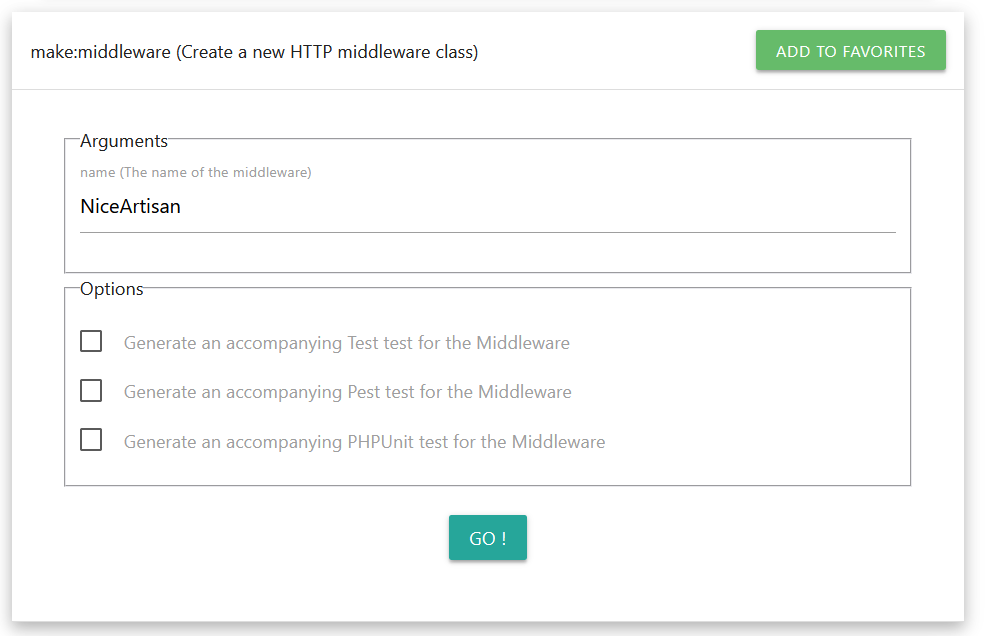Click the Options section legend
The image size is (987, 636).
[x=112, y=289]
